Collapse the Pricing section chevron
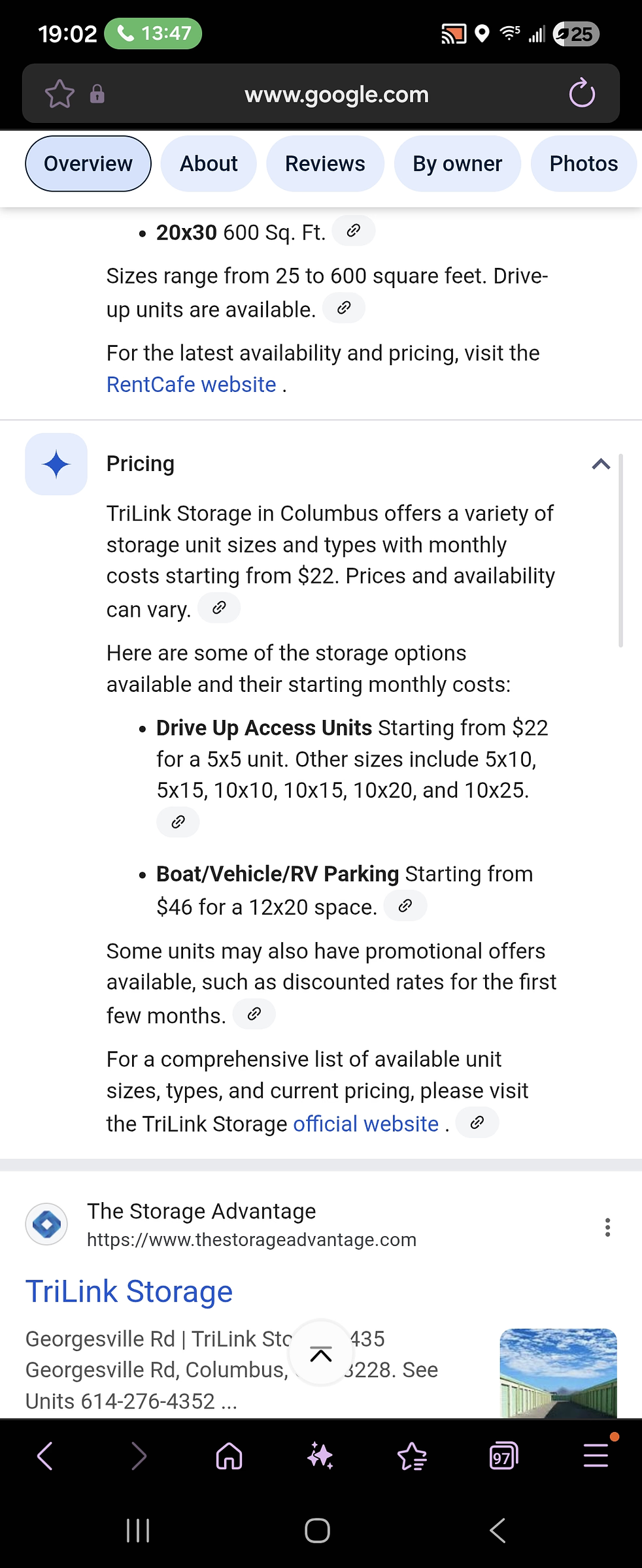 point(601,464)
